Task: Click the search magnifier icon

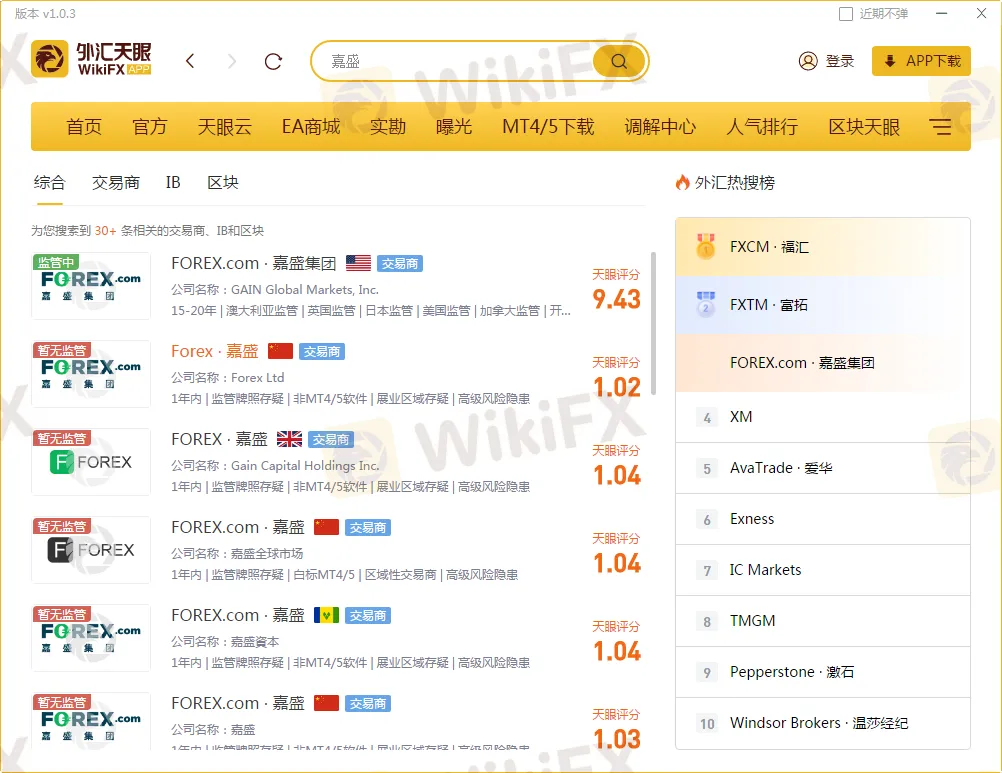Action: tap(617, 60)
